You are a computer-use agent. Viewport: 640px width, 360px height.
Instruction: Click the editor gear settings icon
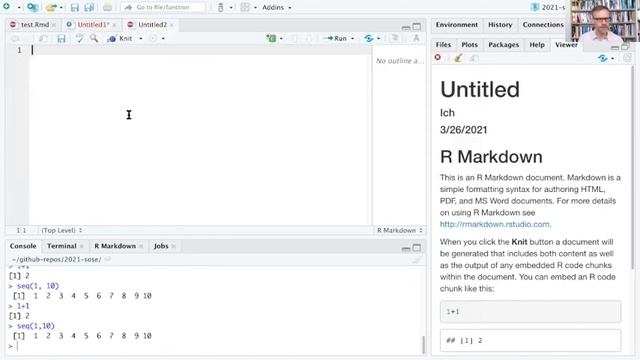(153, 38)
